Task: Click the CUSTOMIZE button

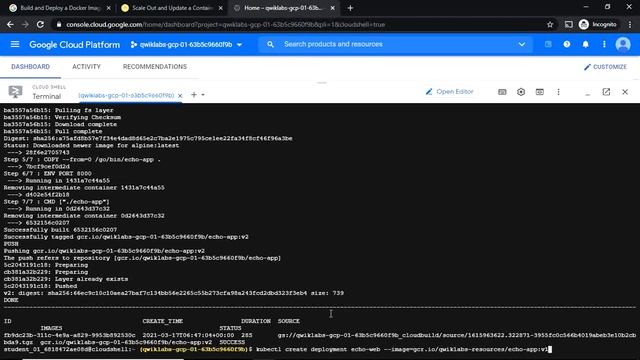Action: [x=605, y=67]
